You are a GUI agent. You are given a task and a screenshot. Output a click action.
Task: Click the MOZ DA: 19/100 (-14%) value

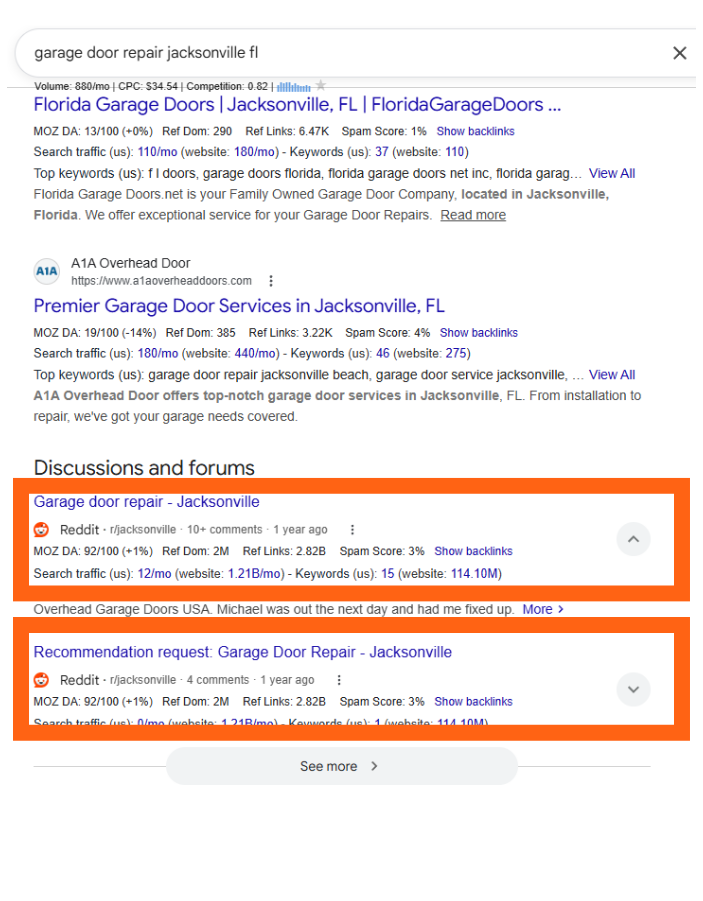point(95,333)
